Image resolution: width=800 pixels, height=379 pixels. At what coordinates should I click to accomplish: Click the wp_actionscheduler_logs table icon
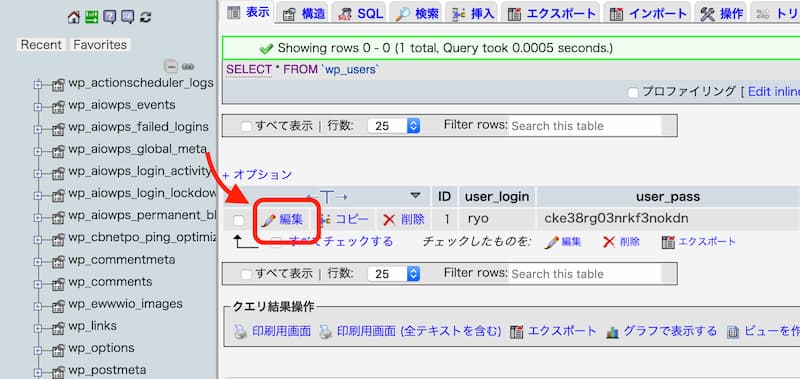tap(58, 84)
